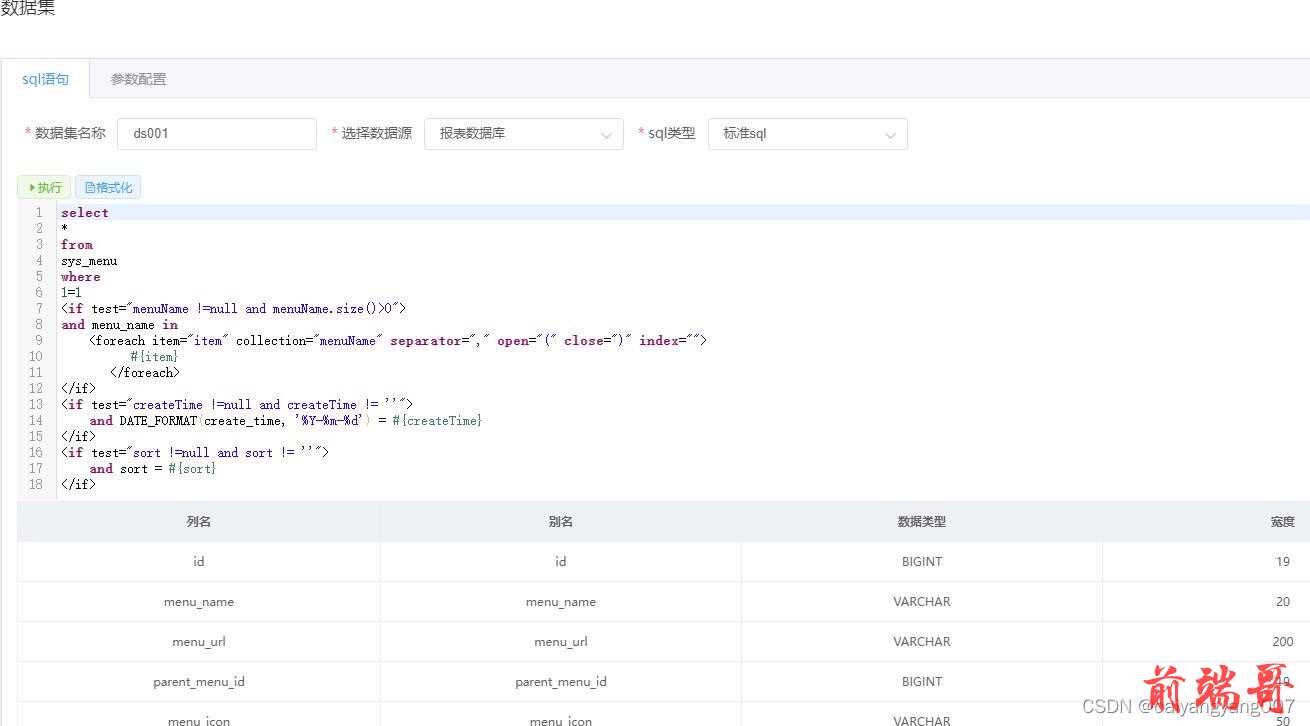This screenshot has height=726, width=1310.
Task: Click width value 20 in menu_name row
Action: (x=1282, y=602)
